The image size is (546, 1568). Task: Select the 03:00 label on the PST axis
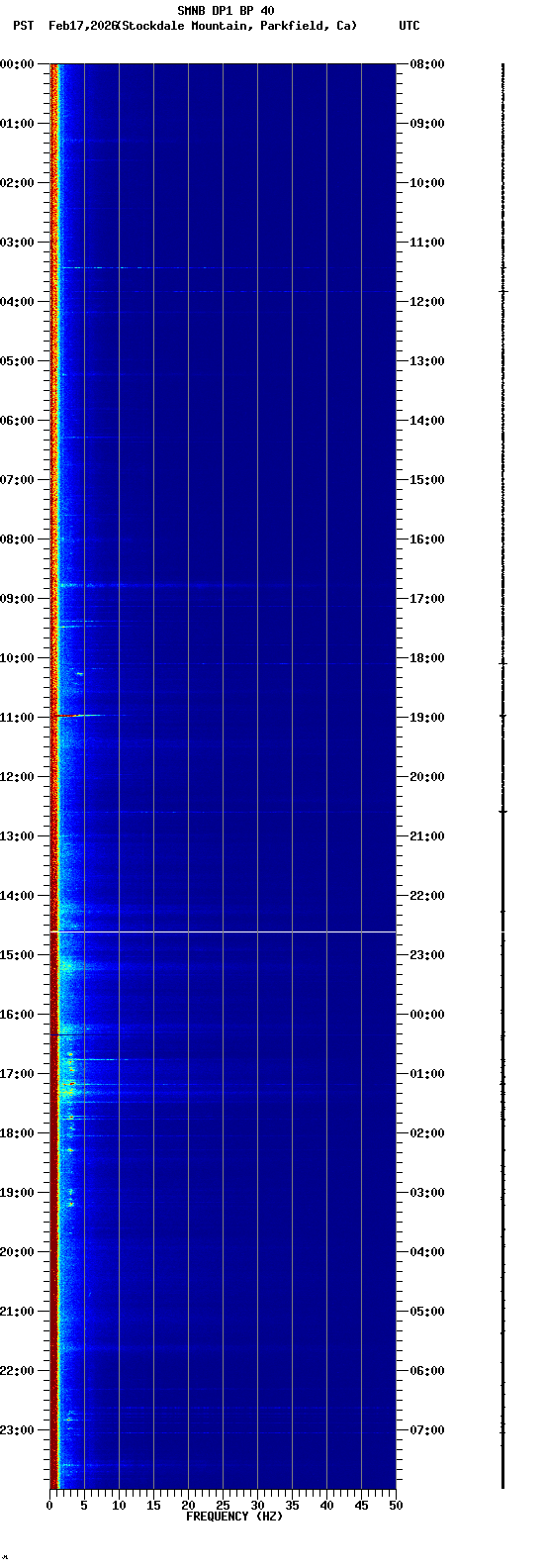(x=18, y=243)
